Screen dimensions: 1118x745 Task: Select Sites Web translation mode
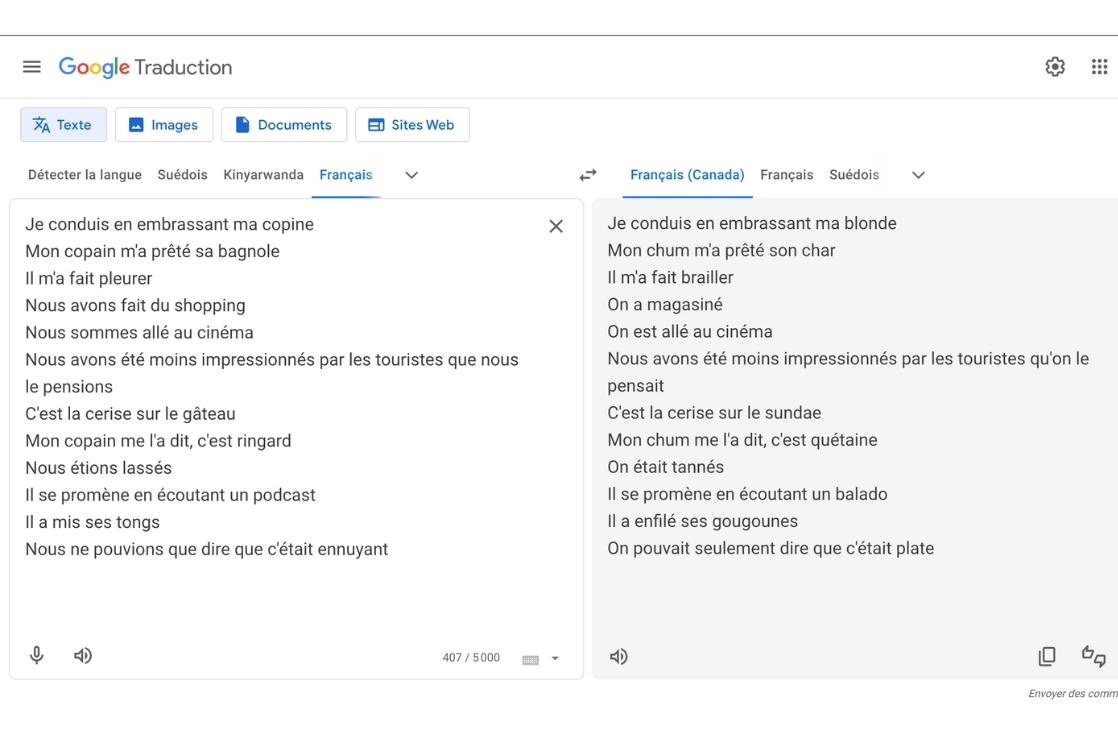coord(412,124)
